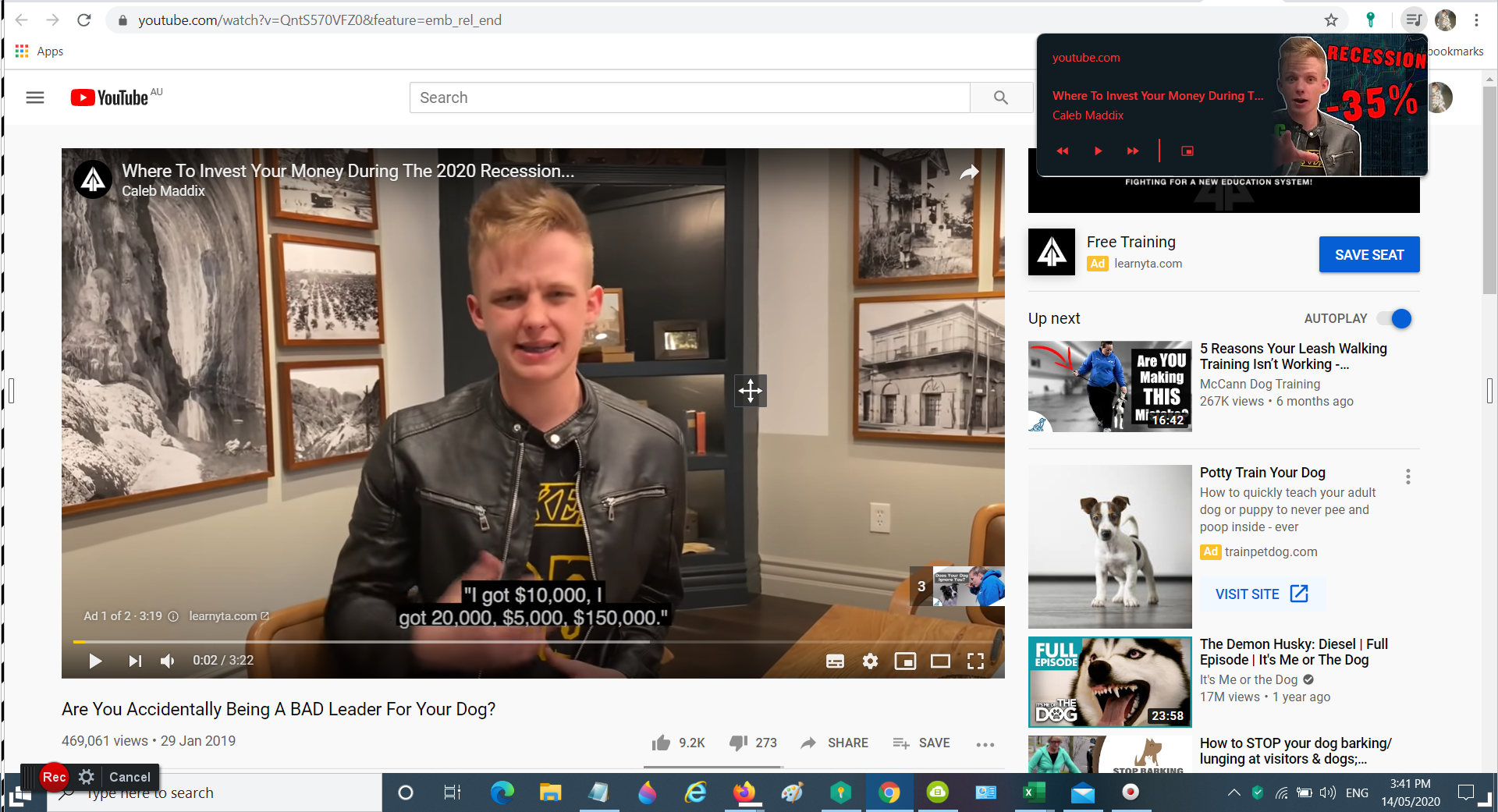Open the player settings gear

coord(870,661)
